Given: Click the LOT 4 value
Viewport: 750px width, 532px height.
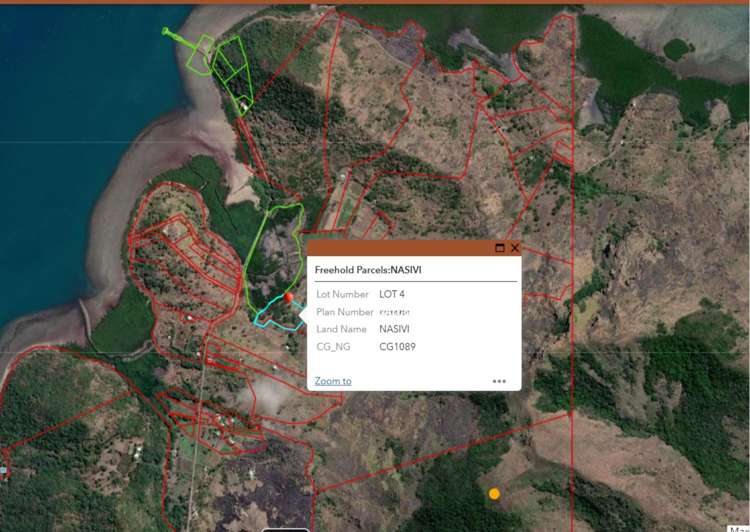Looking at the screenshot, I should [x=392, y=295].
